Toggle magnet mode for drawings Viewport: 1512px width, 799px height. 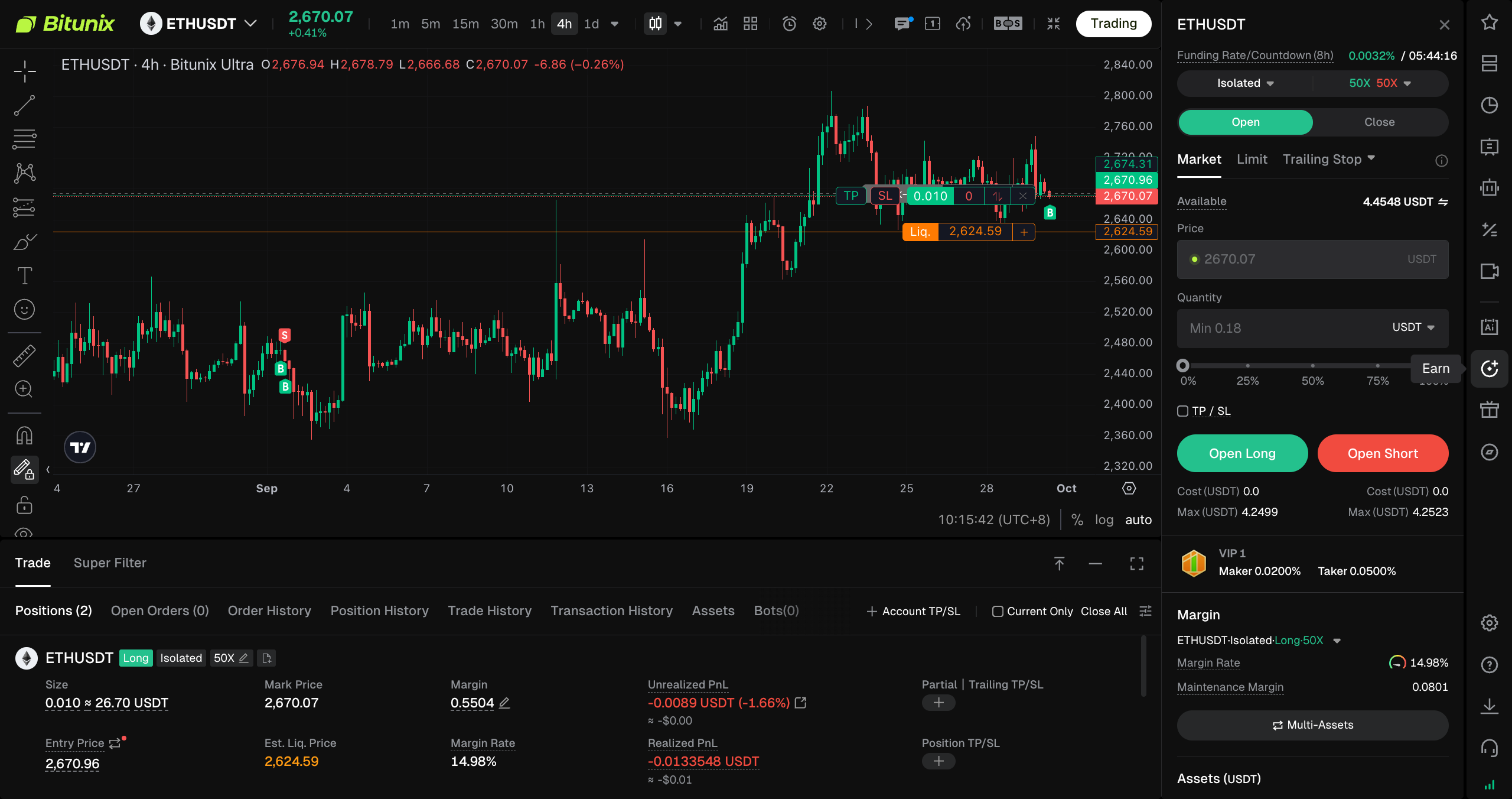[25, 436]
